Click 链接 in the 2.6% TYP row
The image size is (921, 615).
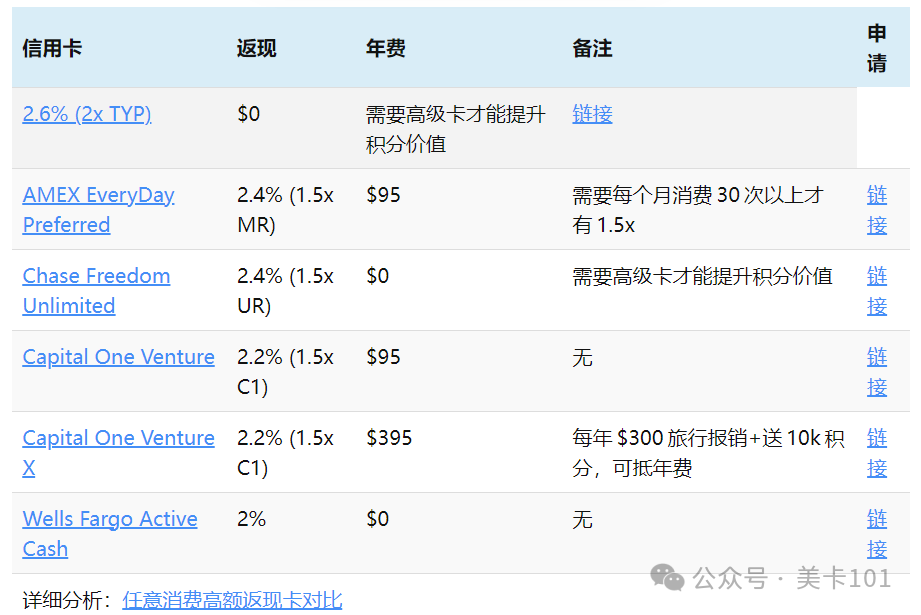pyautogui.click(x=592, y=114)
